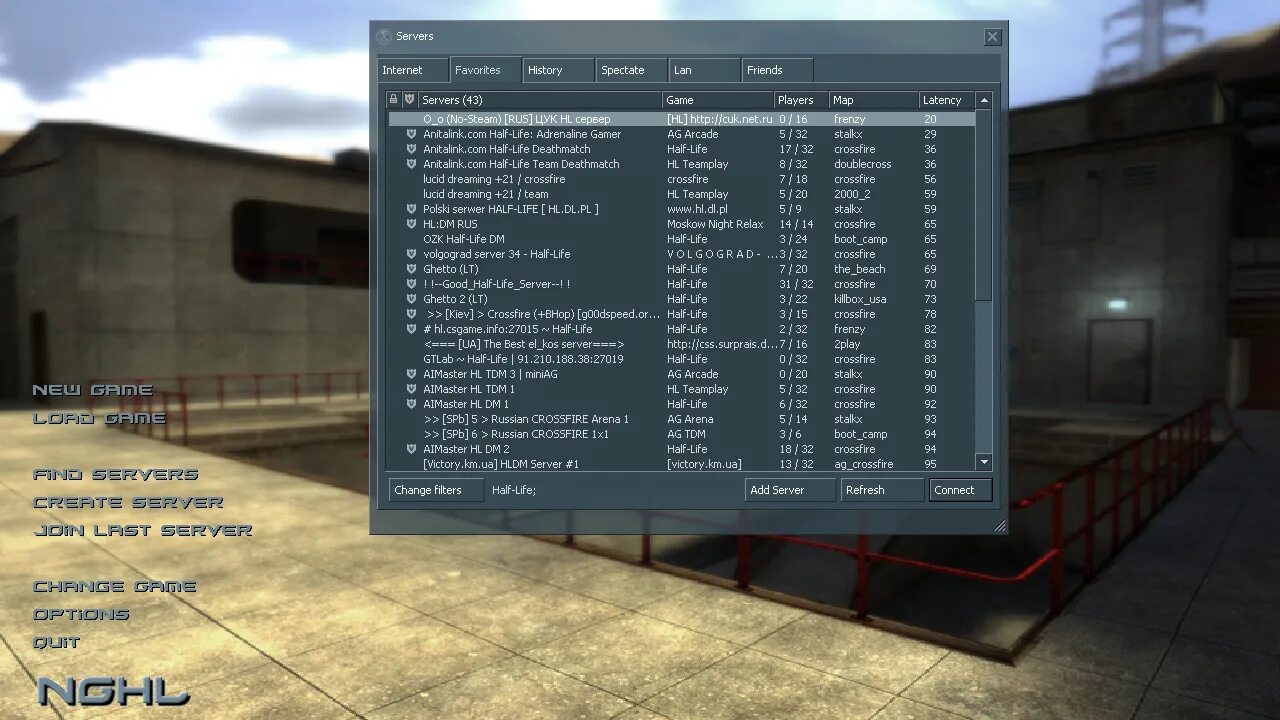Sort by the Latency column header
Screen dimensions: 1280x720
click(947, 100)
